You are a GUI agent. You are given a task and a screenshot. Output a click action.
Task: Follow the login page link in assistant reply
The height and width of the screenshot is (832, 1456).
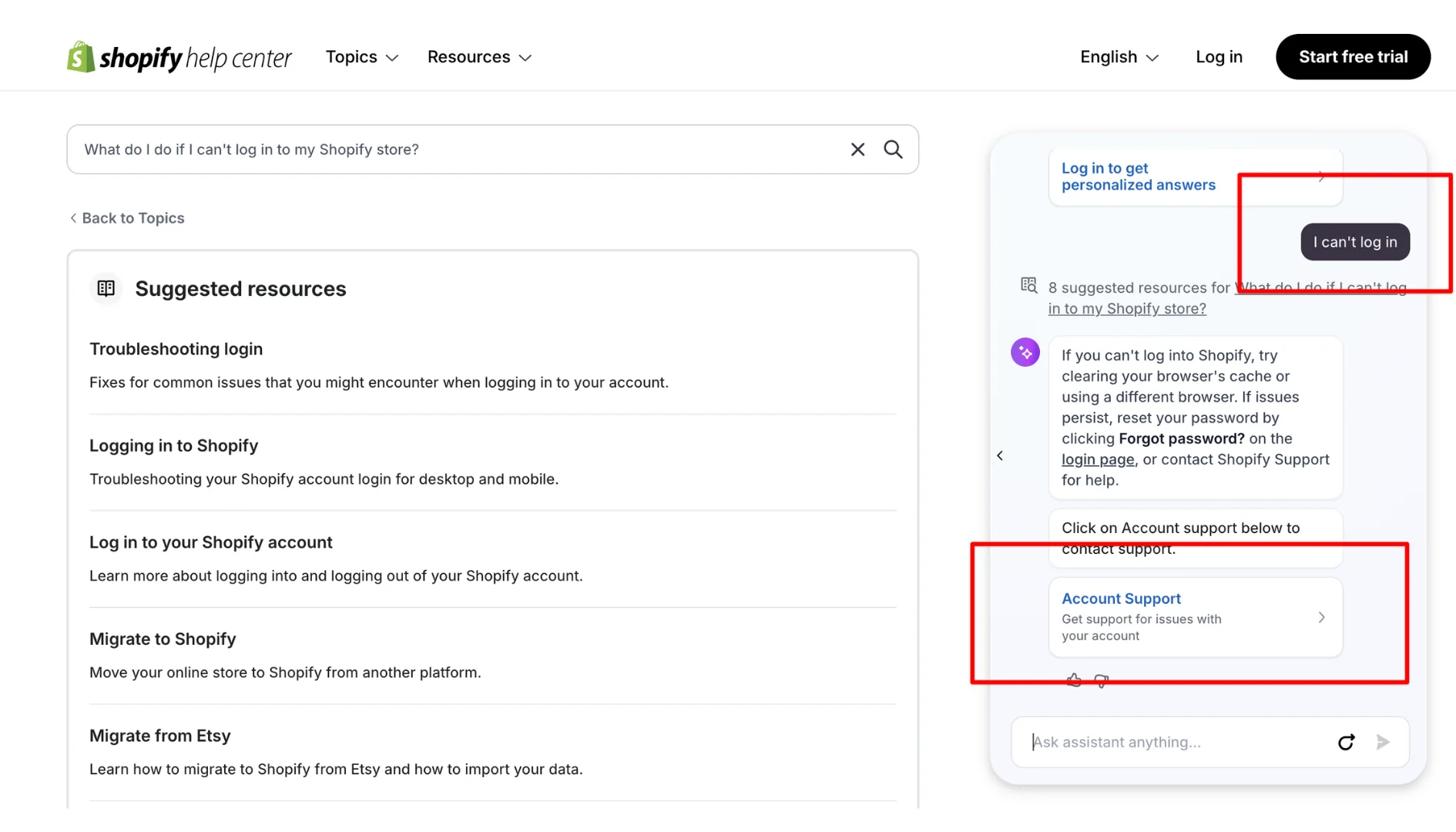(x=1097, y=460)
